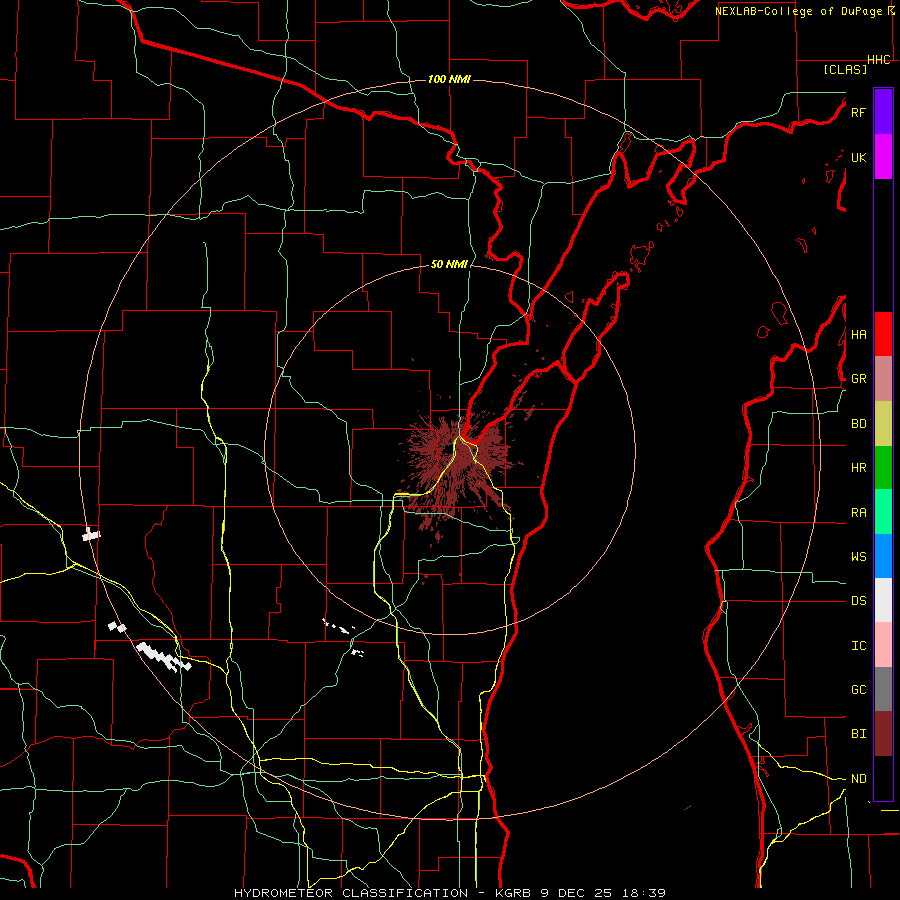The width and height of the screenshot is (900, 900).
Task: Click the UK magenta legend swatch
Action: pos(883,157)
